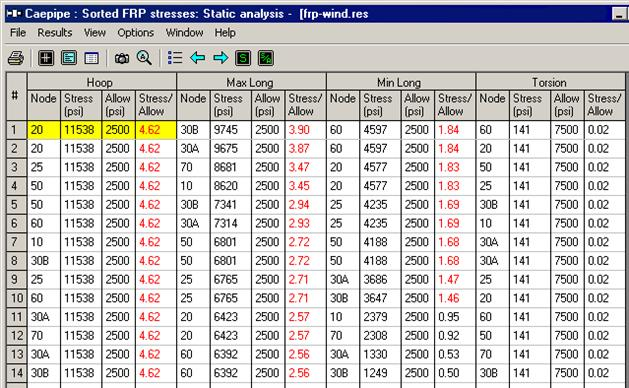Click the green S/A stress ratio icon
This screenshot has width=629, height=388.
pos(266,58)
